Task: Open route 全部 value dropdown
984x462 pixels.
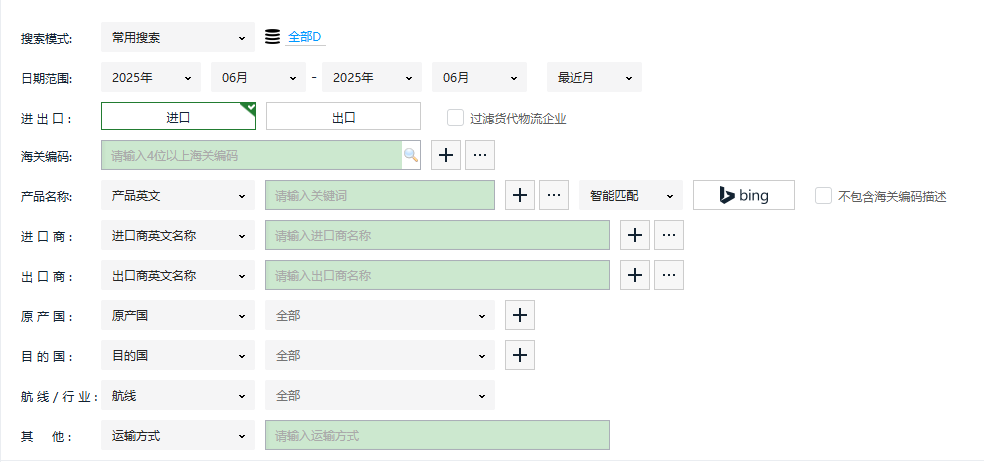Action: coord(380,395)
